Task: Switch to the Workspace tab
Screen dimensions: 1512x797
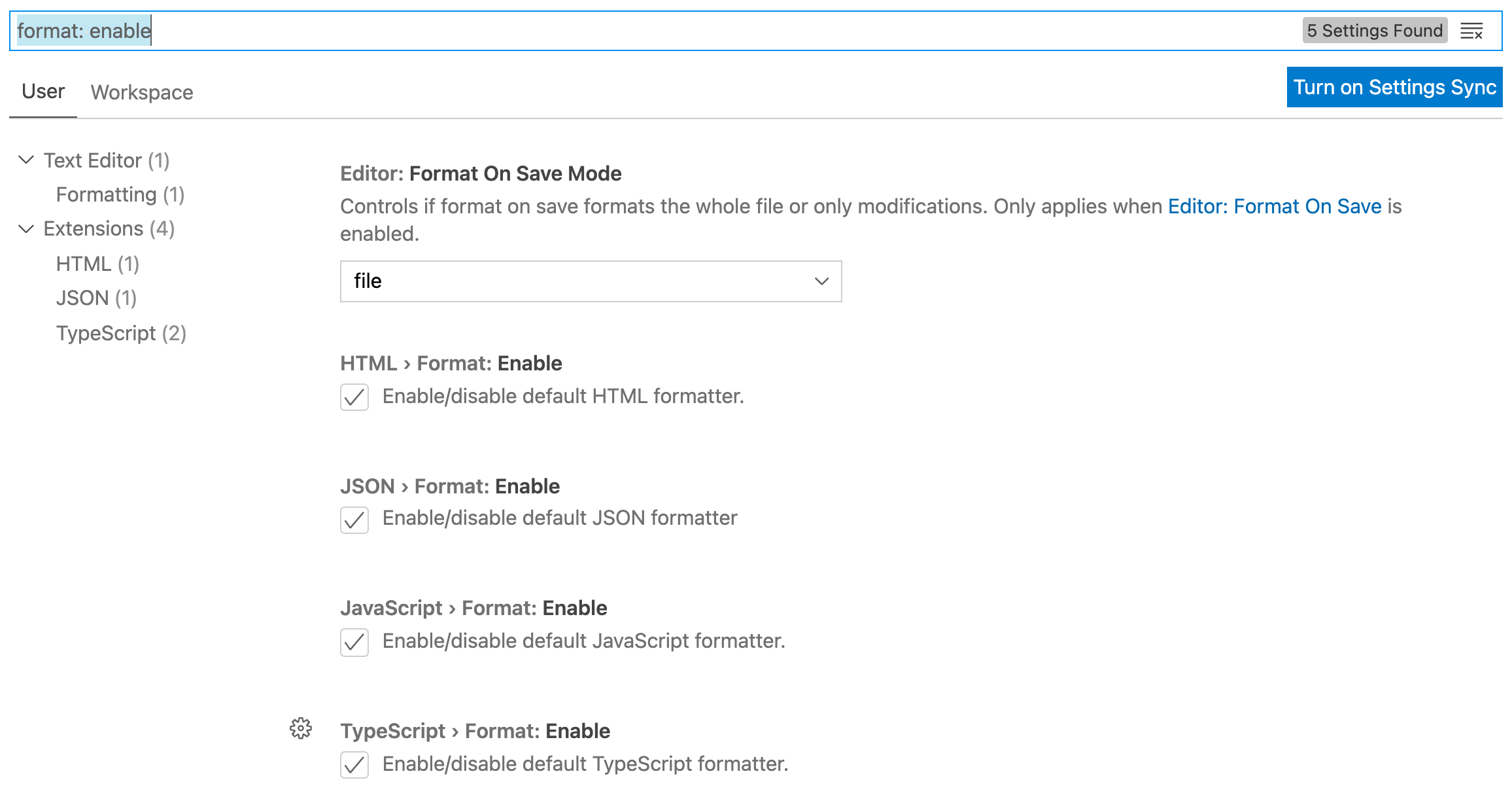Action: pyautogui.click(x=141, y=92)
